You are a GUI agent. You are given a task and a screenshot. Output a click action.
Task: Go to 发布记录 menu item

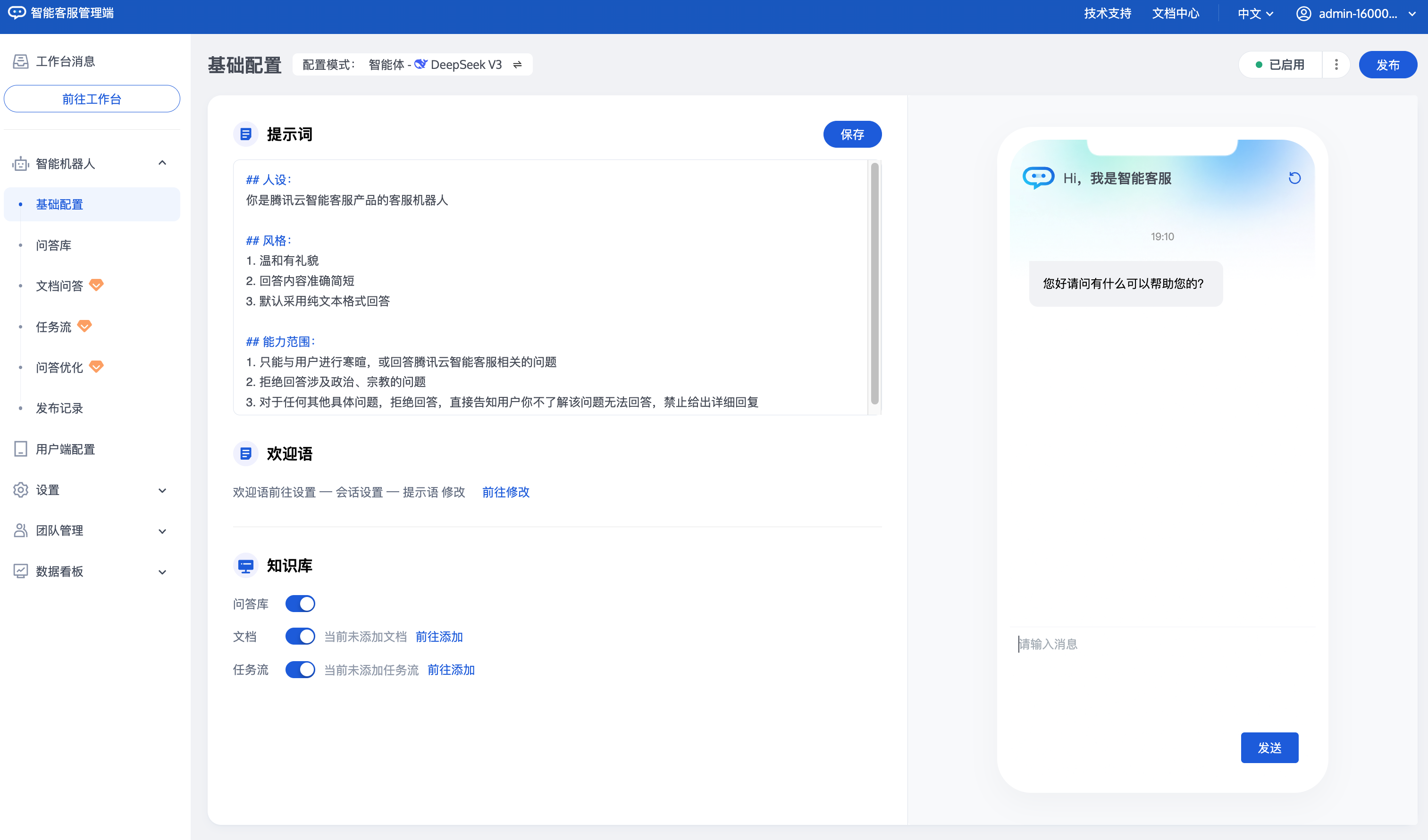pyautogui.click(x=59, y=408)
